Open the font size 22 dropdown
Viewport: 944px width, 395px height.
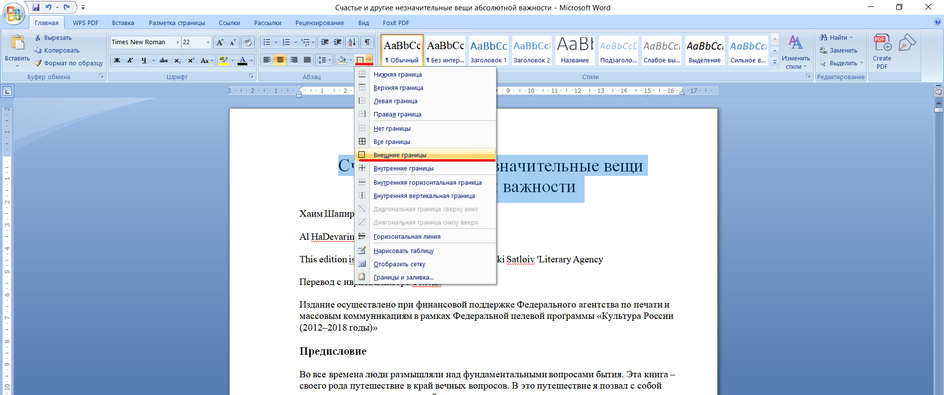[x=208, y=43]
